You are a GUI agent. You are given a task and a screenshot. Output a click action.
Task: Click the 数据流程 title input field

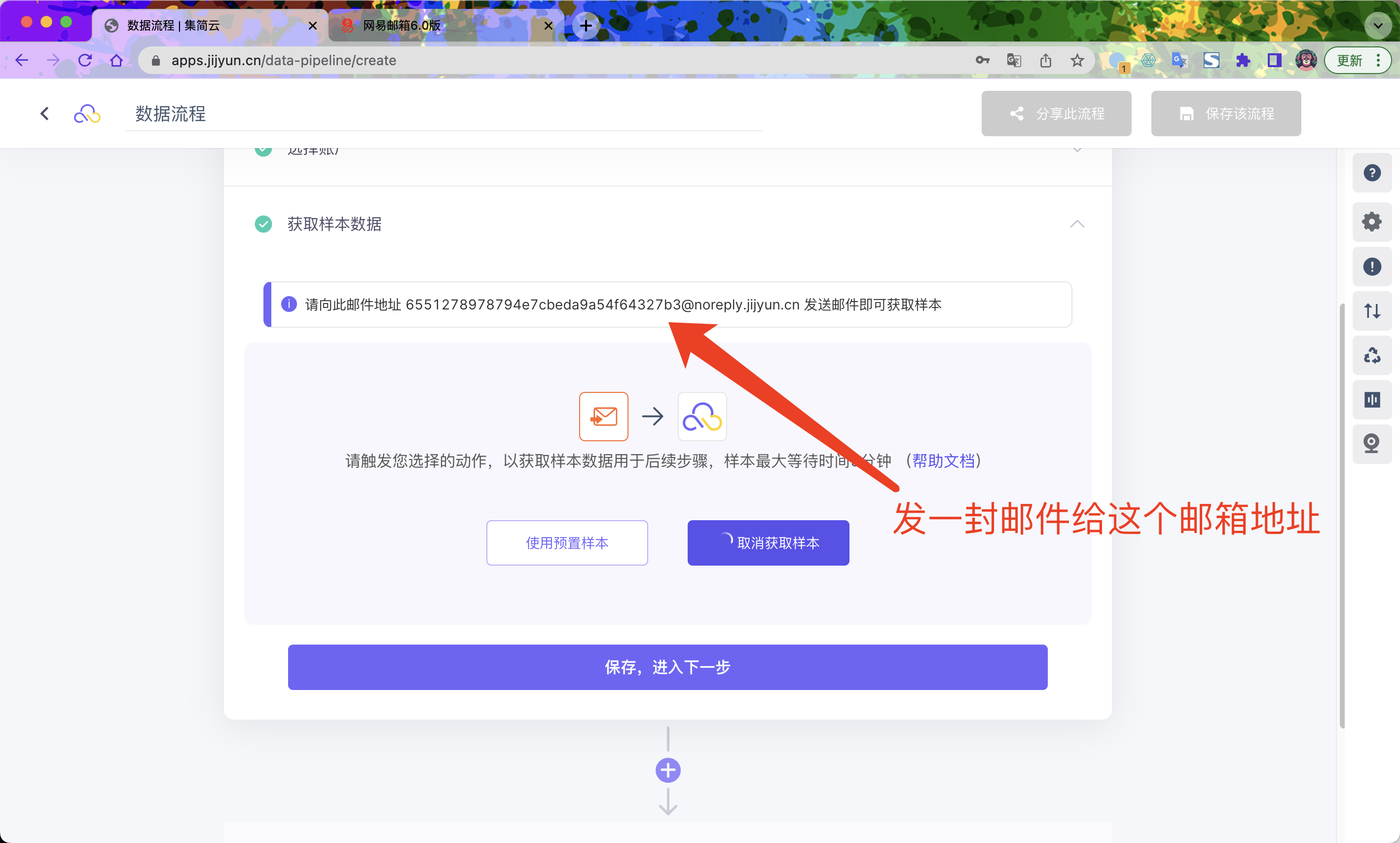[443, 114]
